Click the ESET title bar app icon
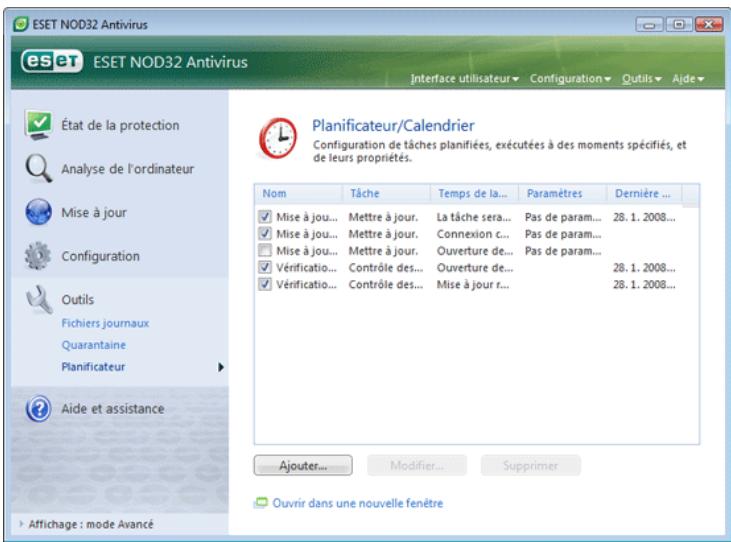This screenshot has width=731, height=542. (x=21, y=24)
